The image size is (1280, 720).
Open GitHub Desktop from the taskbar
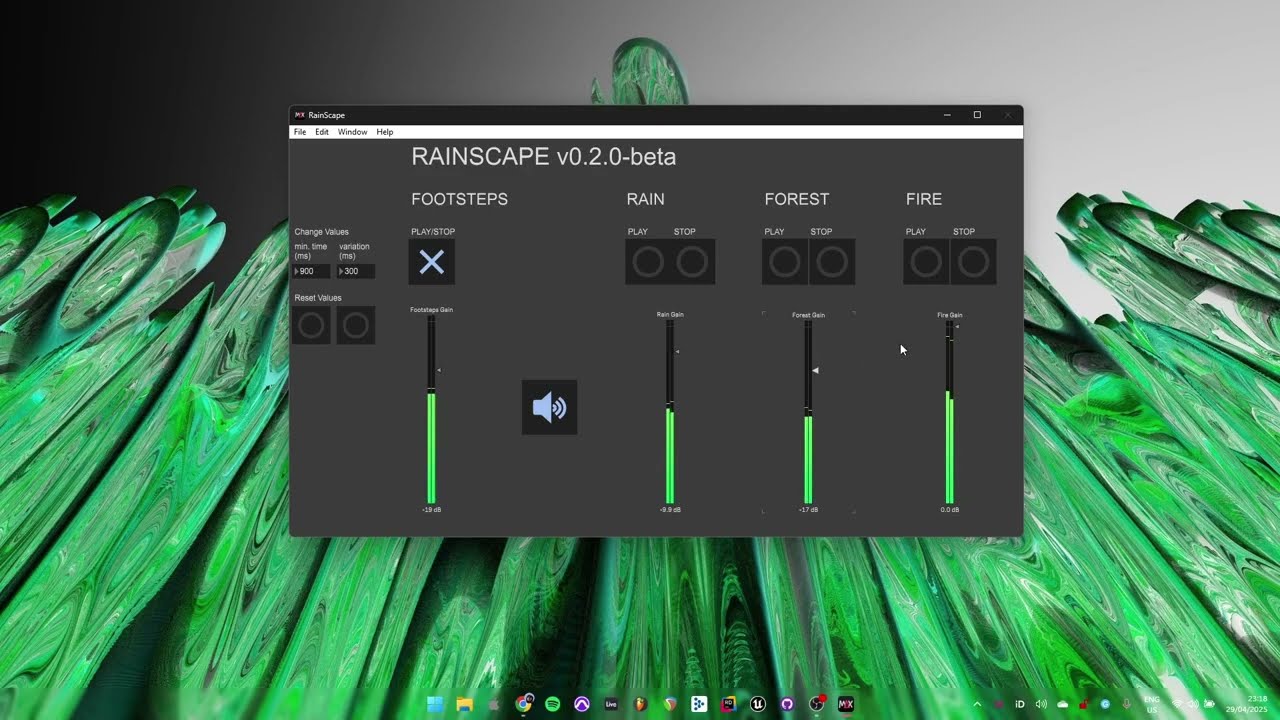tap(787, 704)
